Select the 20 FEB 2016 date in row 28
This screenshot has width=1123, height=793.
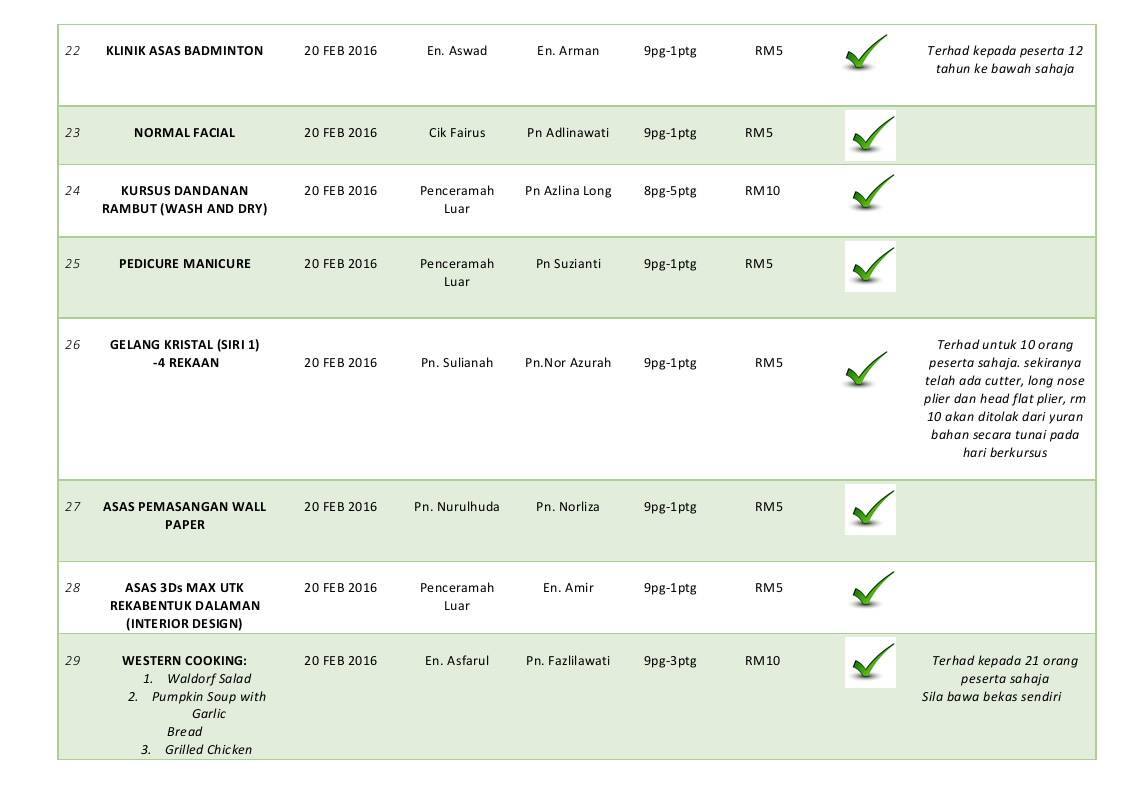pyautogui.click(x=340, y=587)
